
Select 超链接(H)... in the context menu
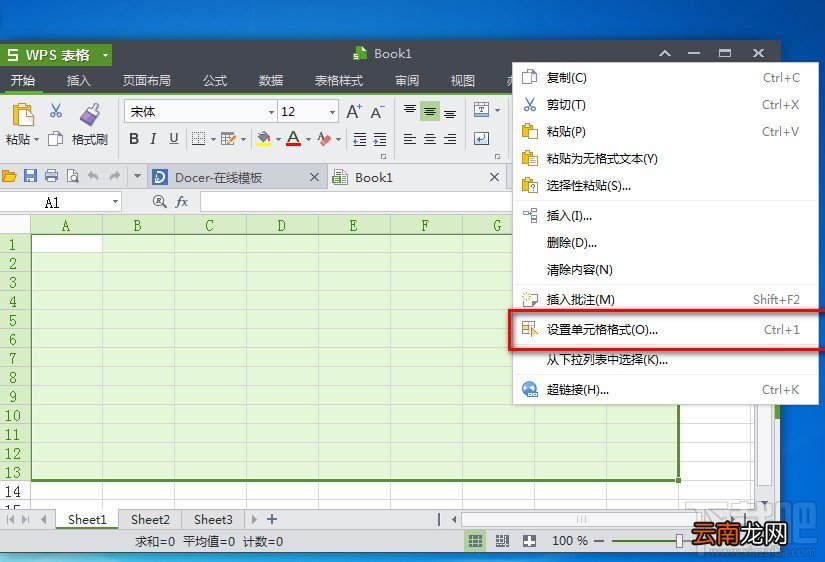pos(665,390)
